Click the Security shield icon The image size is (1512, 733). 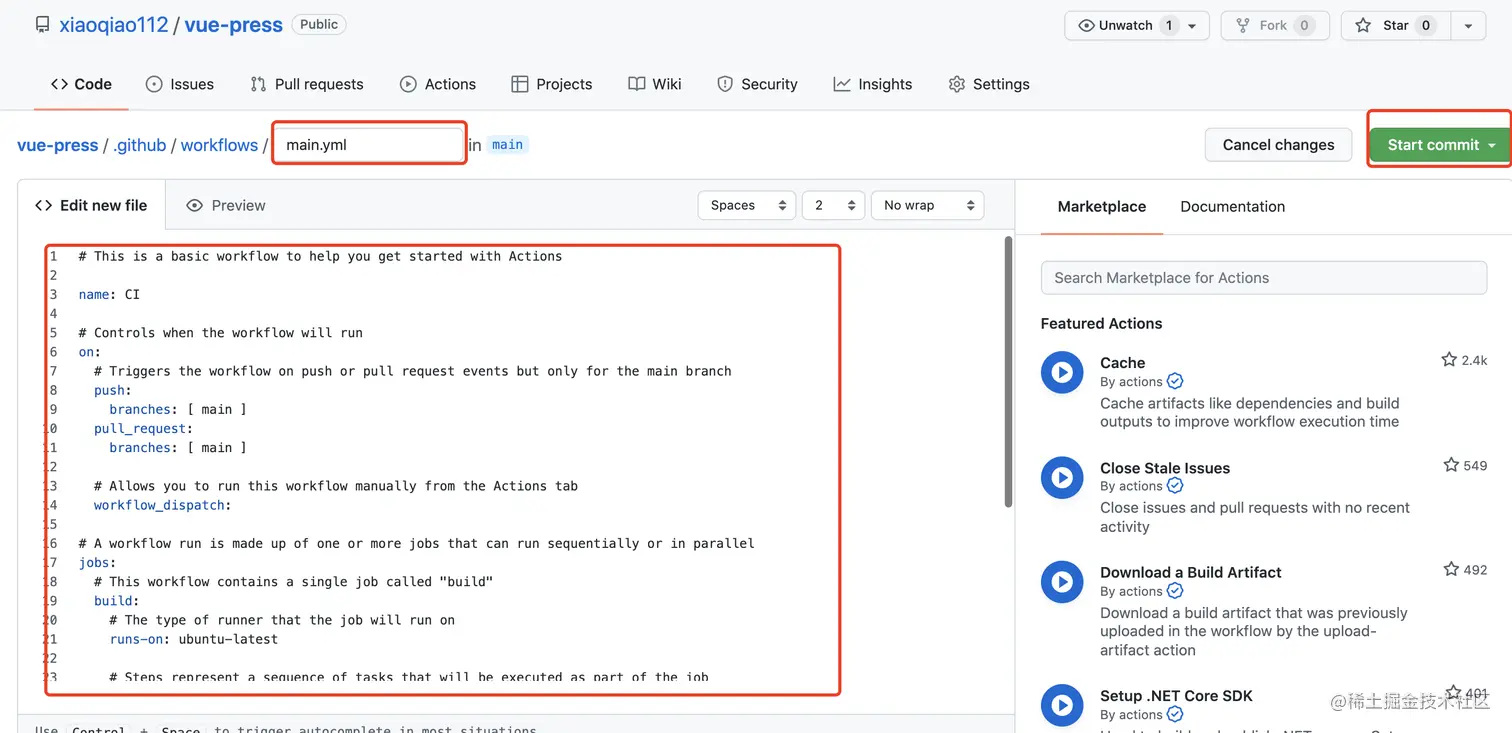coord(725,84)
